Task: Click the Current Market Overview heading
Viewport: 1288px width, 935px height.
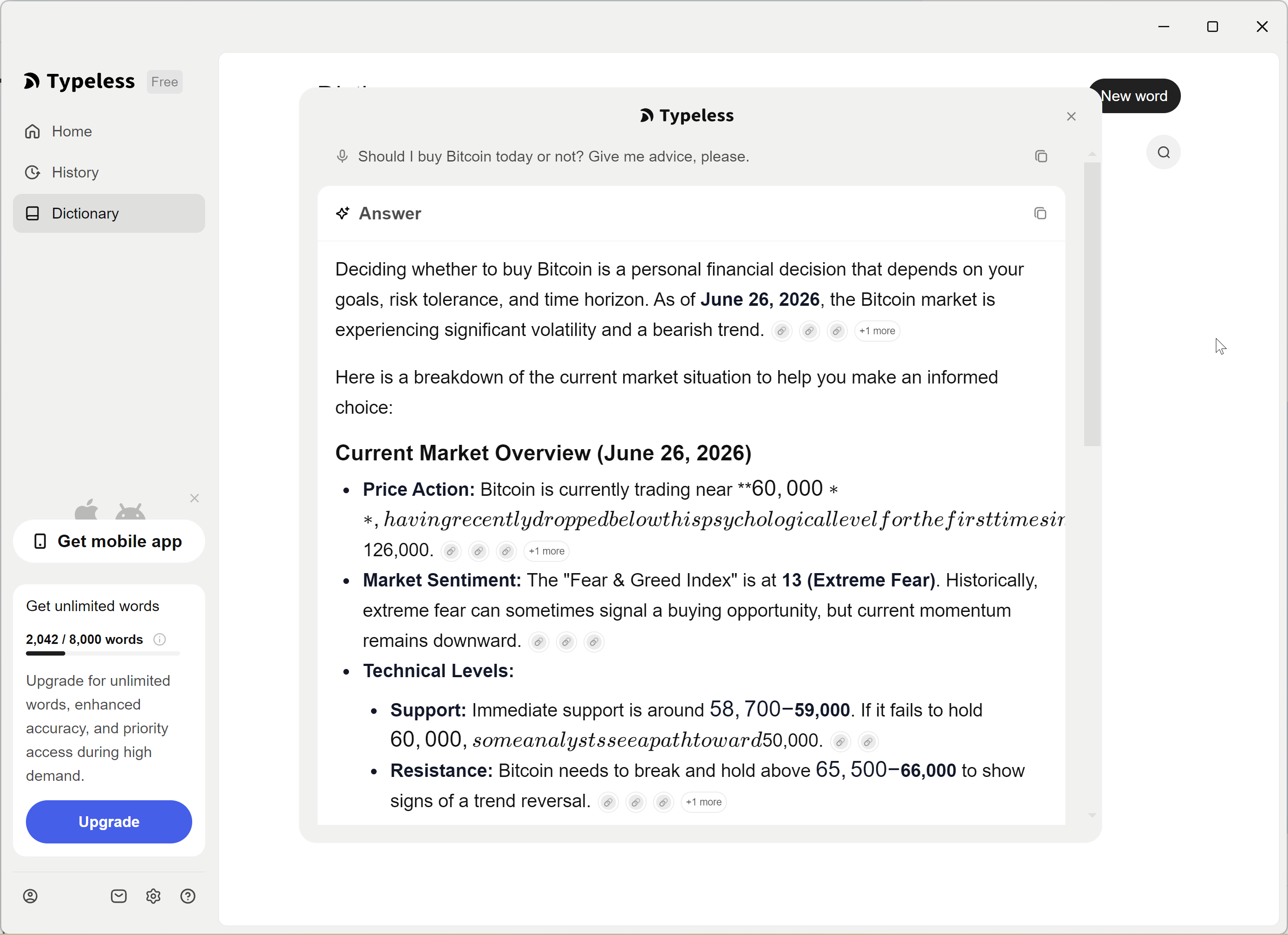Action: point(543,453)
